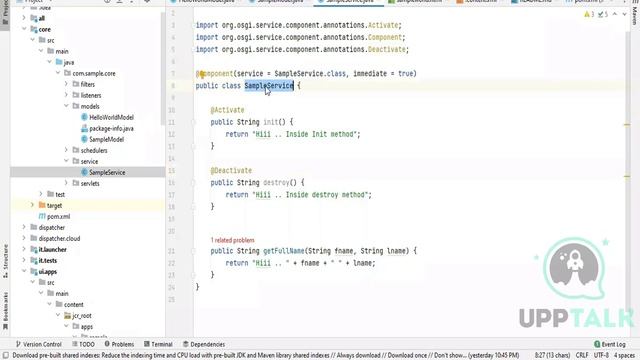Screen dimensions: 640x360
Task: Open the TODO tool window
Action: pos(83,344)
